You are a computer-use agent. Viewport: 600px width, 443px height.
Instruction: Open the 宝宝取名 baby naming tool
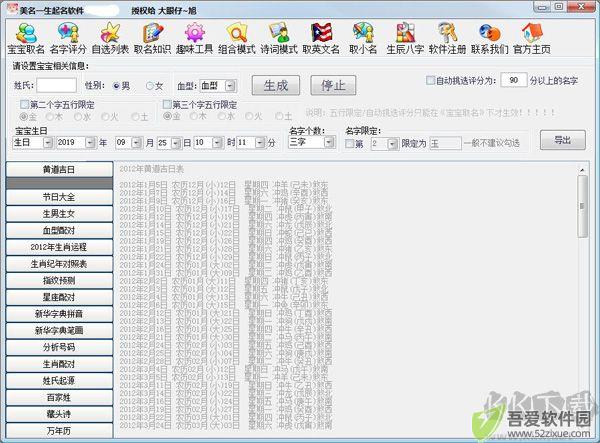click(x=26, y=38)
